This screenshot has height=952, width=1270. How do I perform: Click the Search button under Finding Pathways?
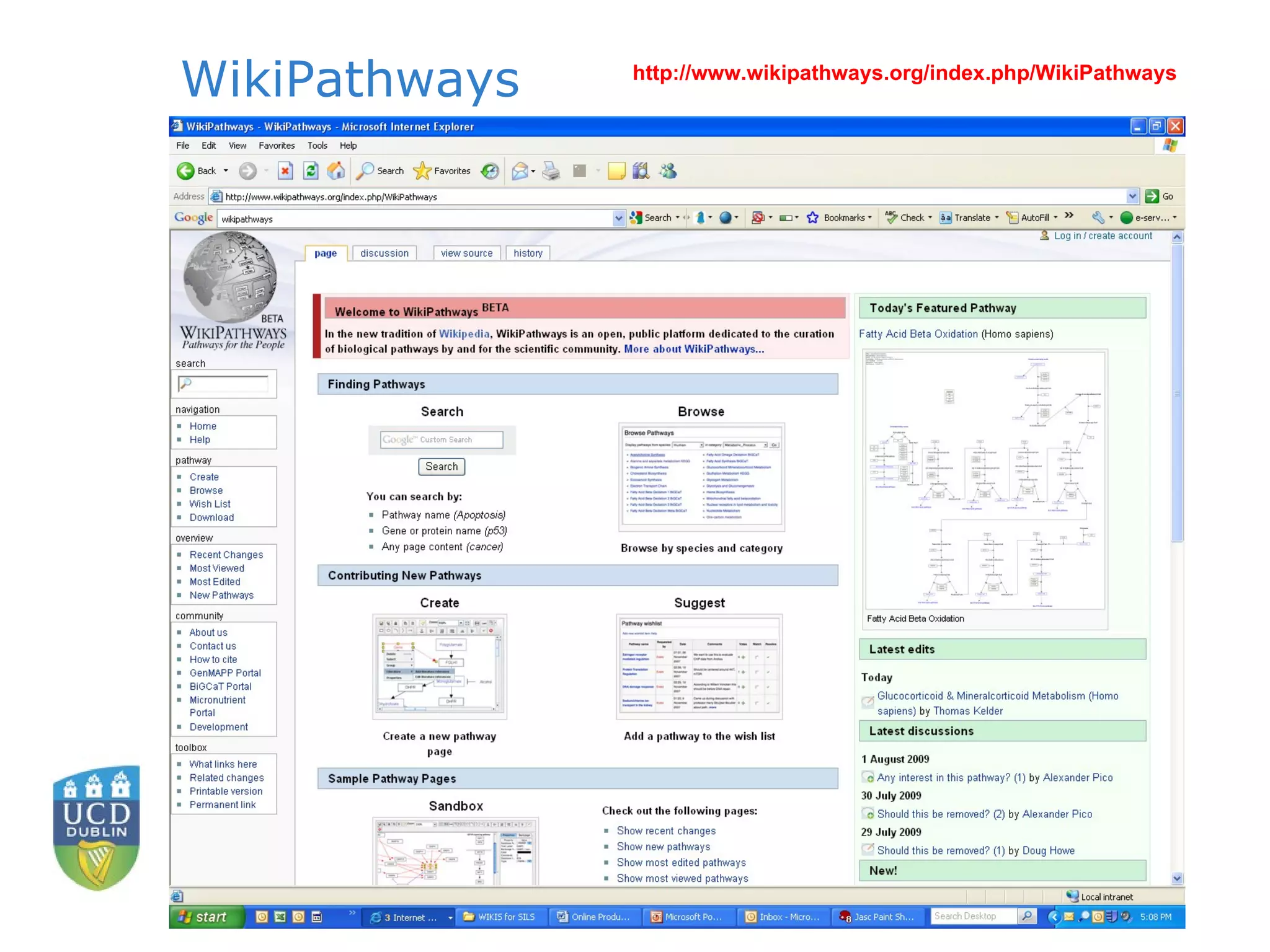tap(442, 467)
